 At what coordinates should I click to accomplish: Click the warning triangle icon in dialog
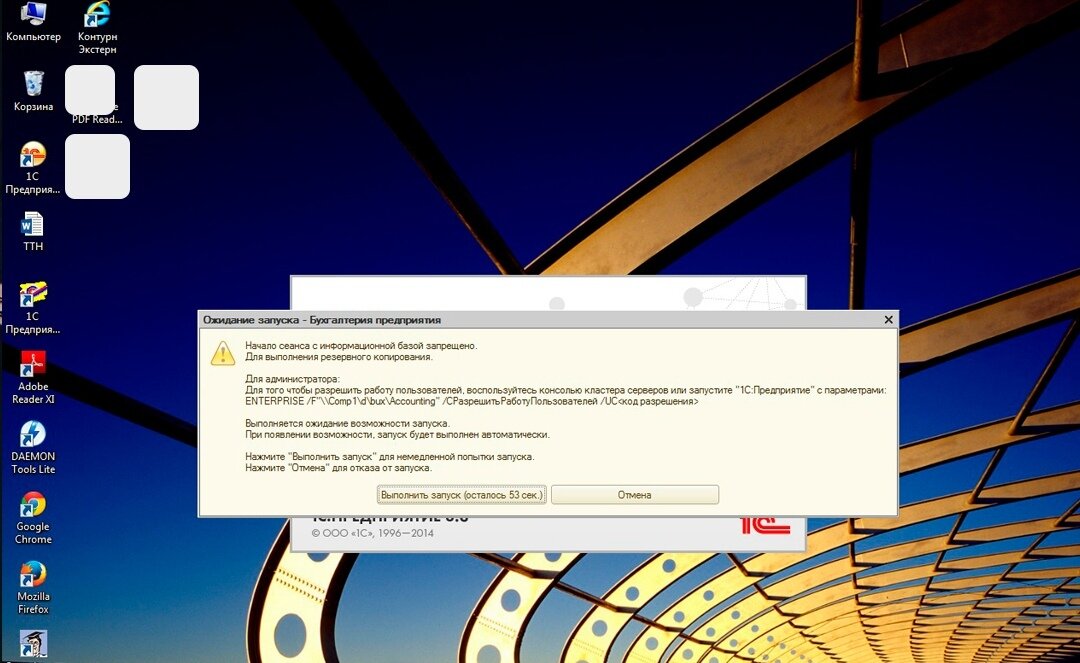(222, 353)
